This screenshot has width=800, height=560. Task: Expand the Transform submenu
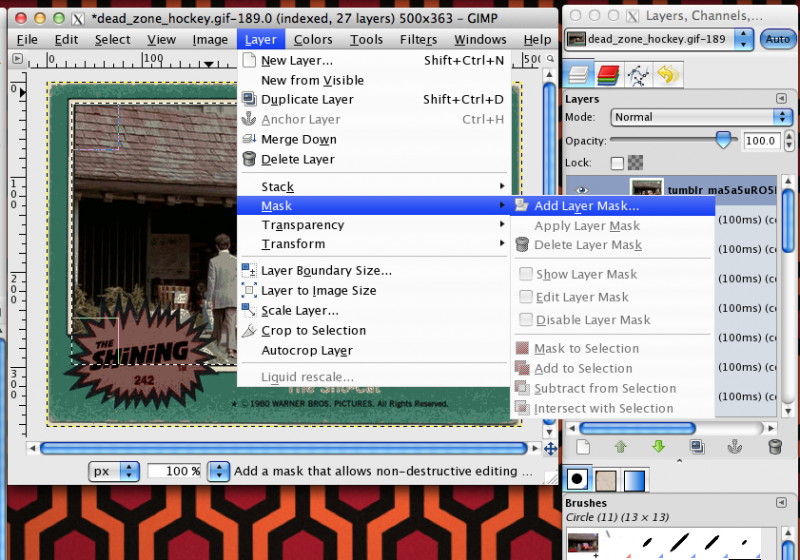coord(374,244)
